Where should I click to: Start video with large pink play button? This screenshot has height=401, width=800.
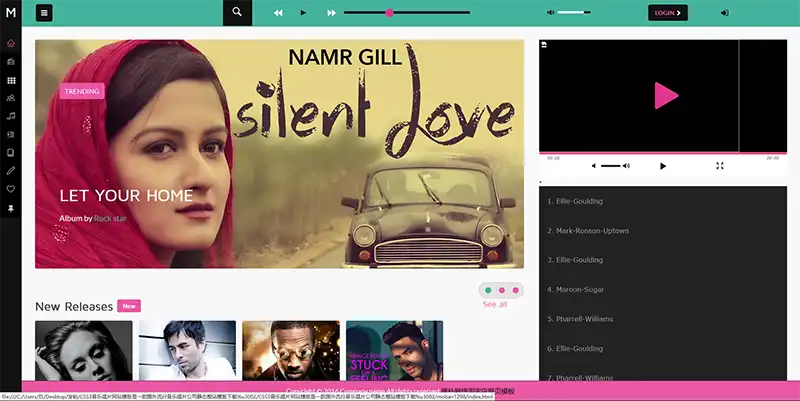pyautogui.click(x=666, y=95)
